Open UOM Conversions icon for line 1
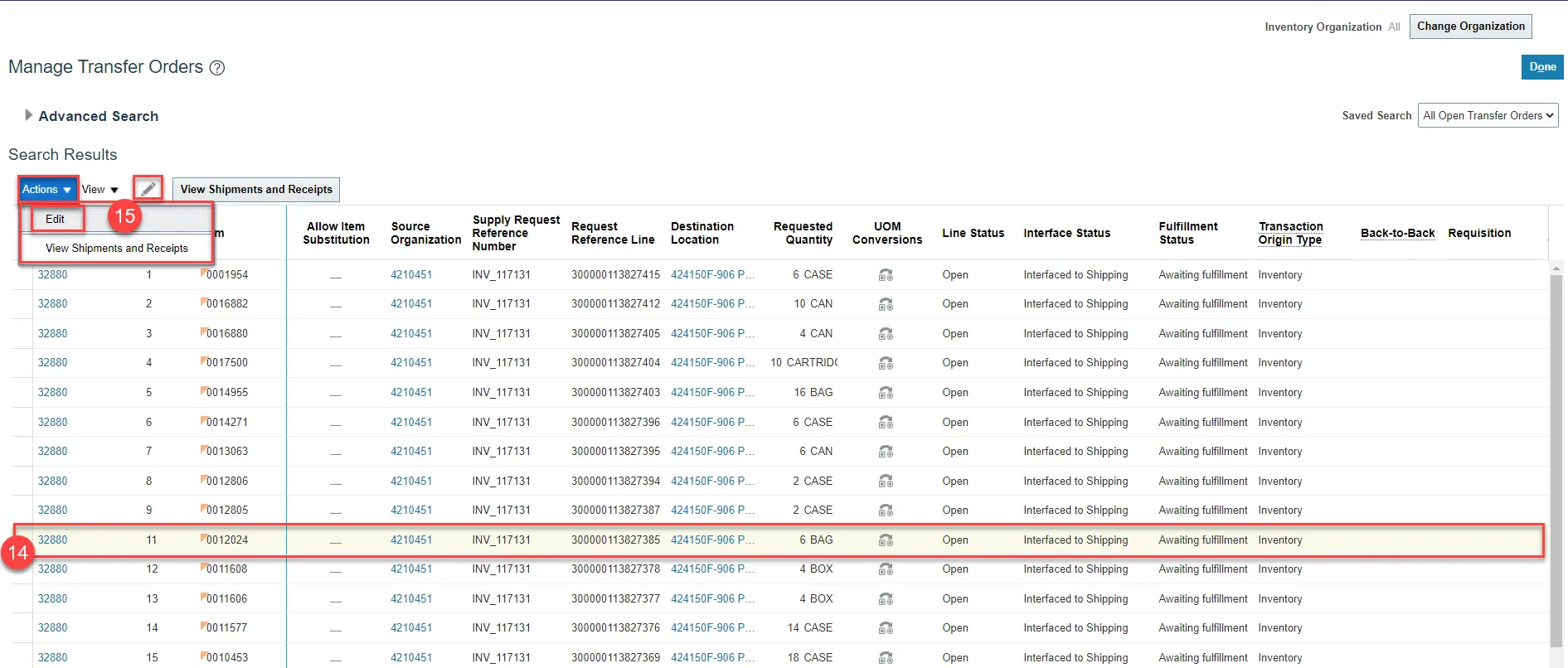Image resolution: width=1568 pixels, height=668 pixels. (886, 275)
